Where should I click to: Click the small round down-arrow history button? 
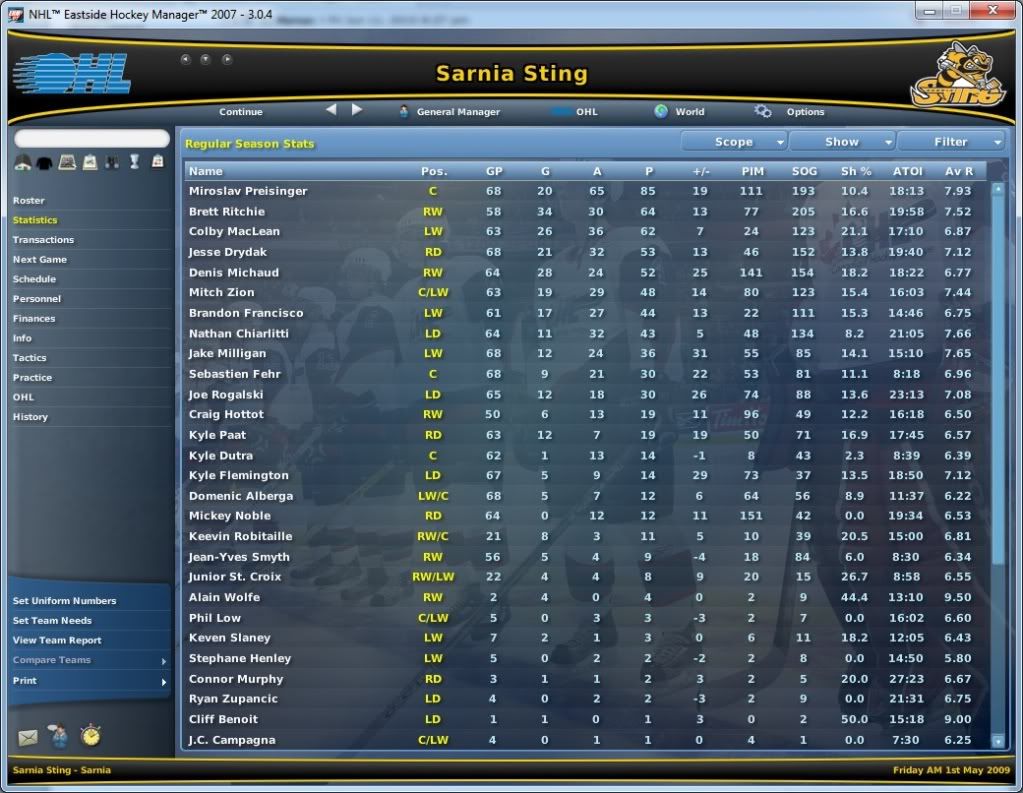pos(206,59)
